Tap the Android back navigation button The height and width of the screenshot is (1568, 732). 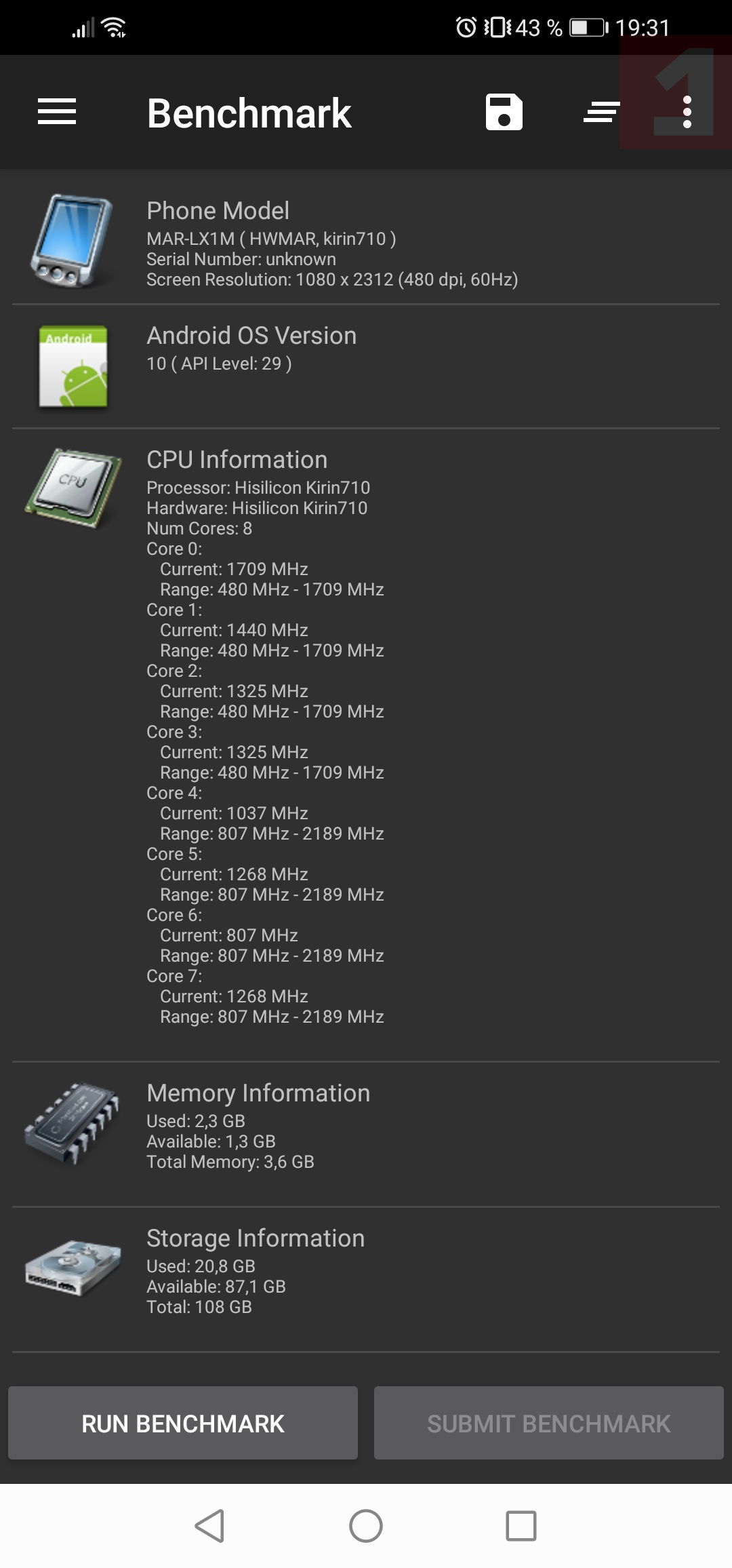coord(209,1526)
